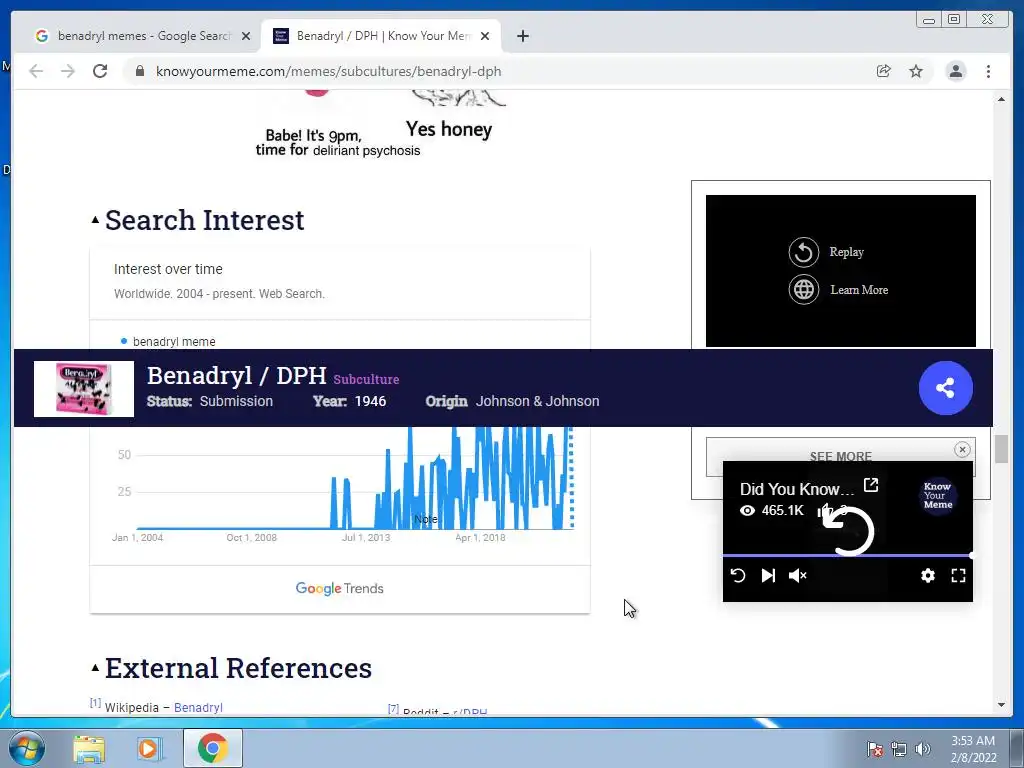Image resolution: width=1024 pixels, height=768 pixels.
Task: Click the browser forward arrow
Action: pos(68,71)
